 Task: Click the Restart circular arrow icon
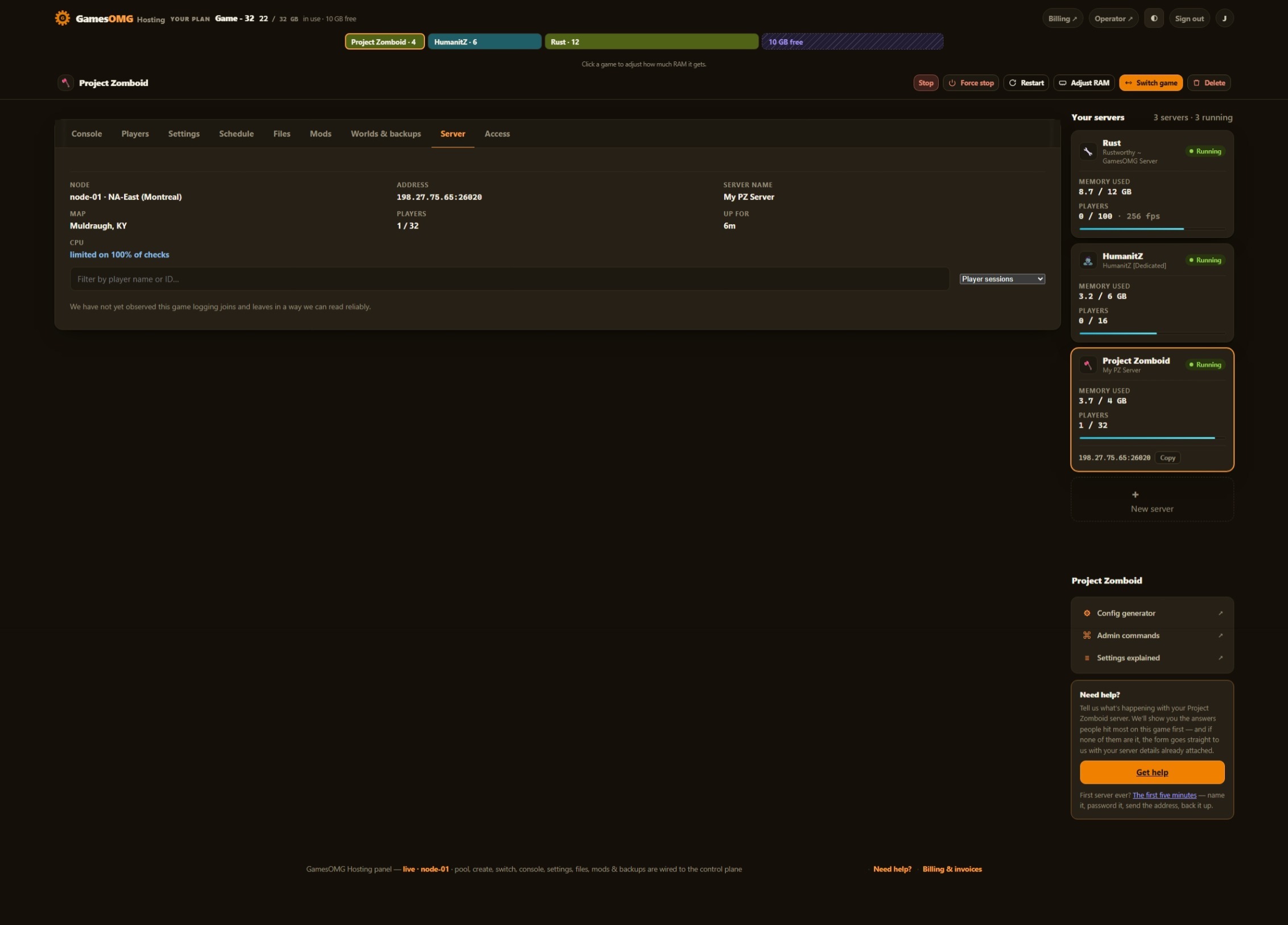(x=1012, y=83)
